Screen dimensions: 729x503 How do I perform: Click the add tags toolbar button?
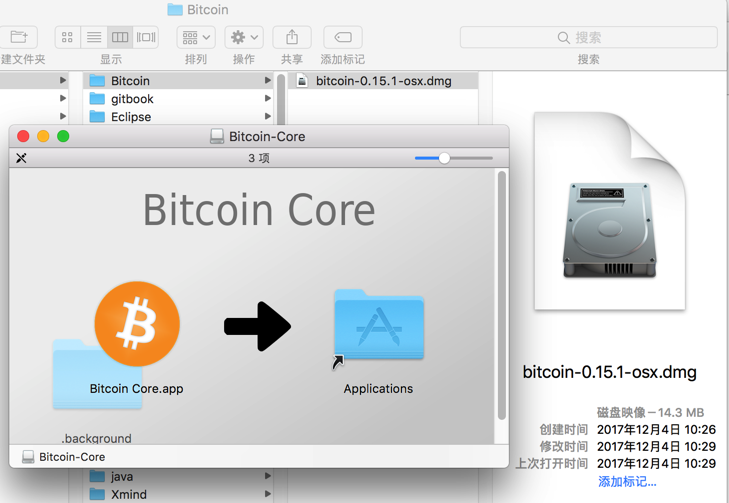tap(343, 37)
